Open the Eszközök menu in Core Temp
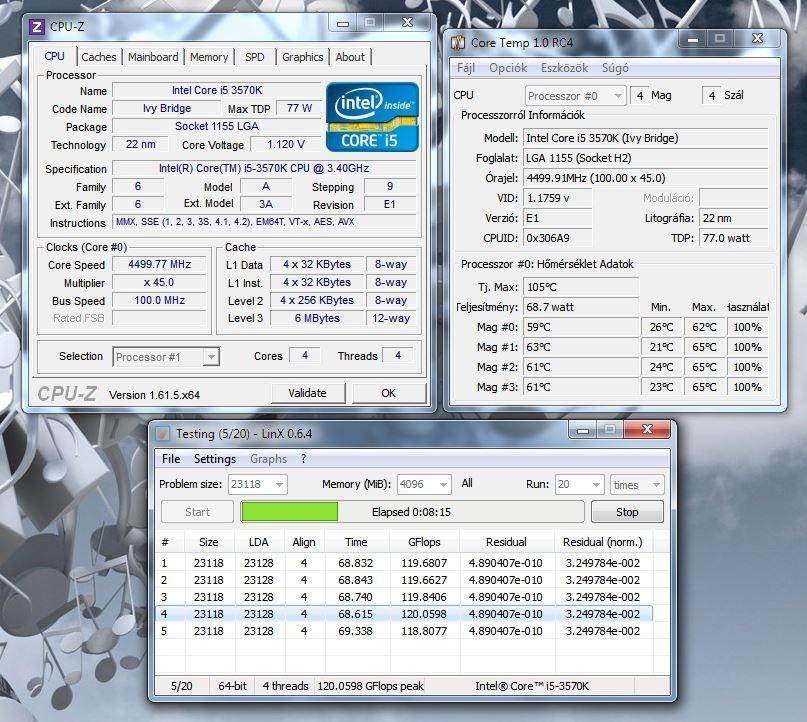This screenshot has width=807, height=722. [x=564, y=68]
